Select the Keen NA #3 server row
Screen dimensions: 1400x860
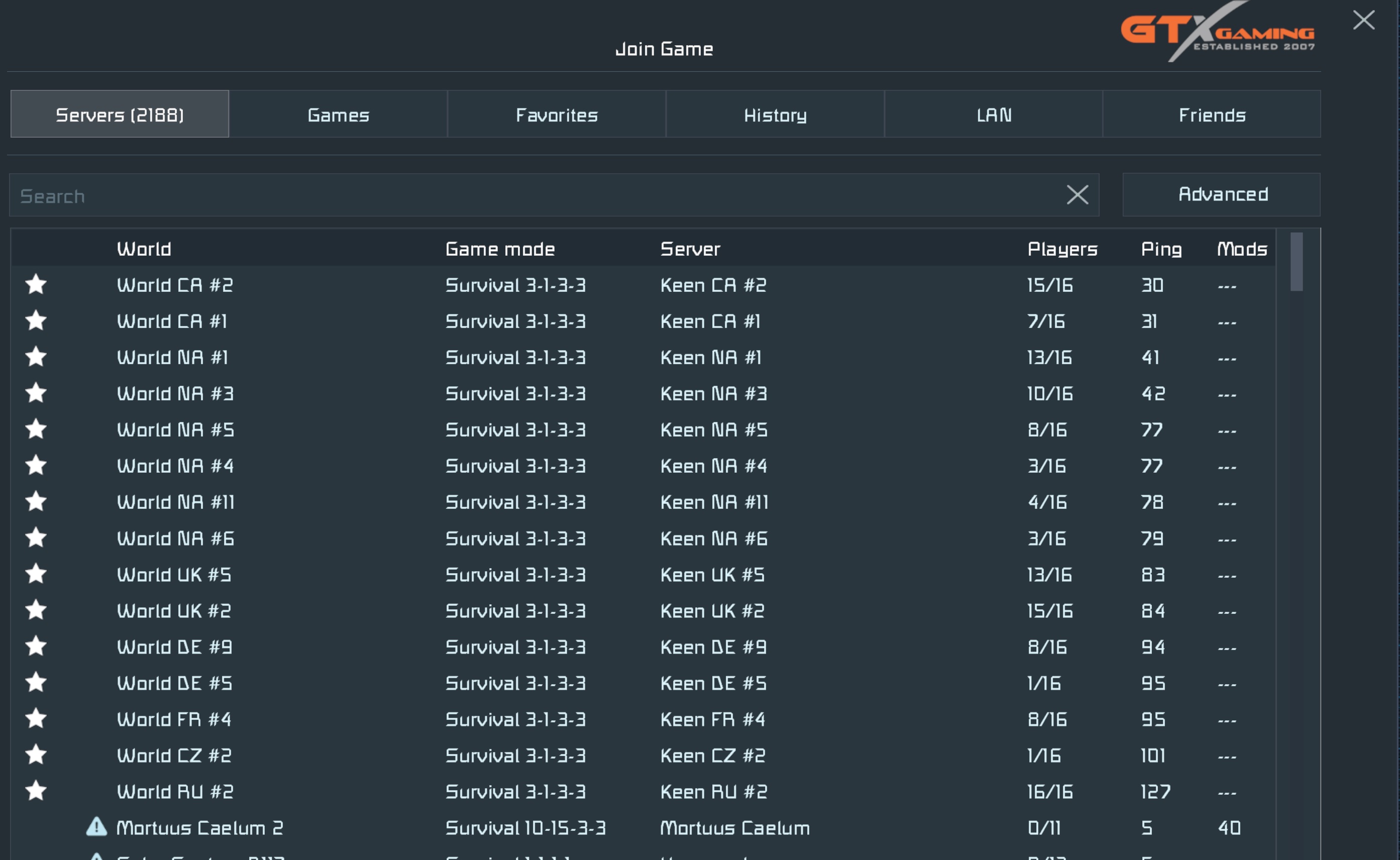pos(713,394)
